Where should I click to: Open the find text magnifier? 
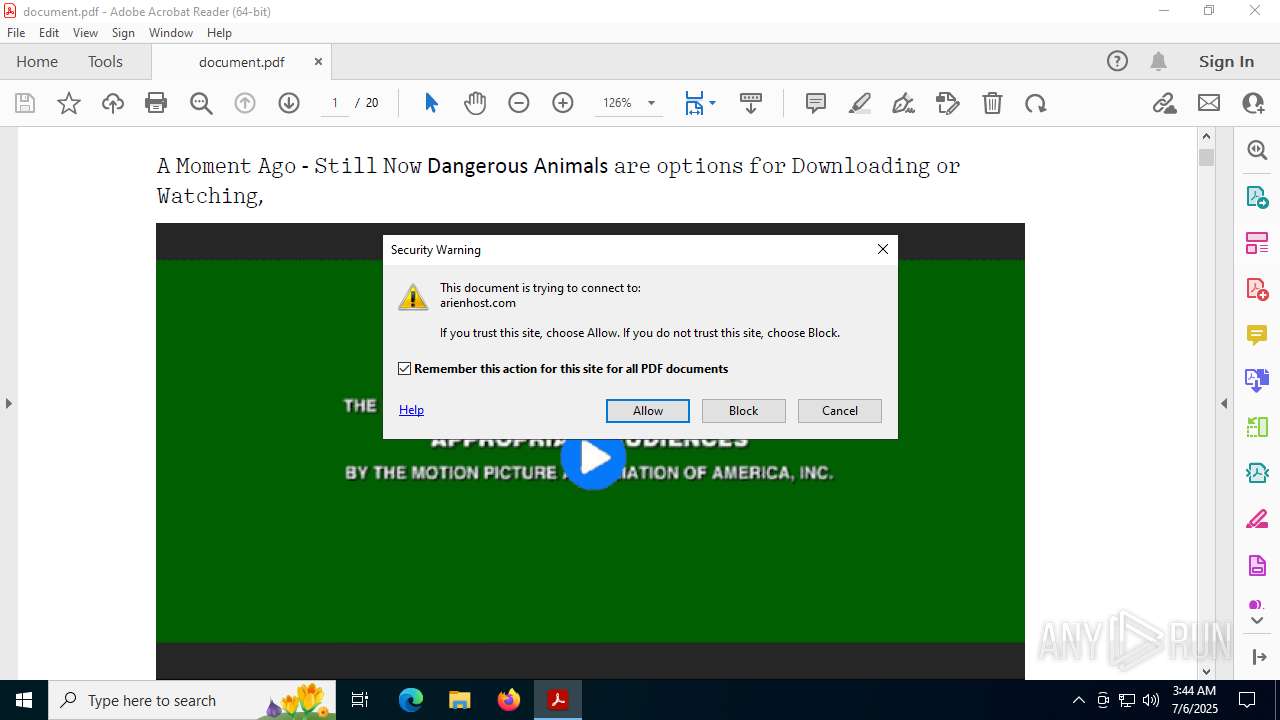click(201, 103)
